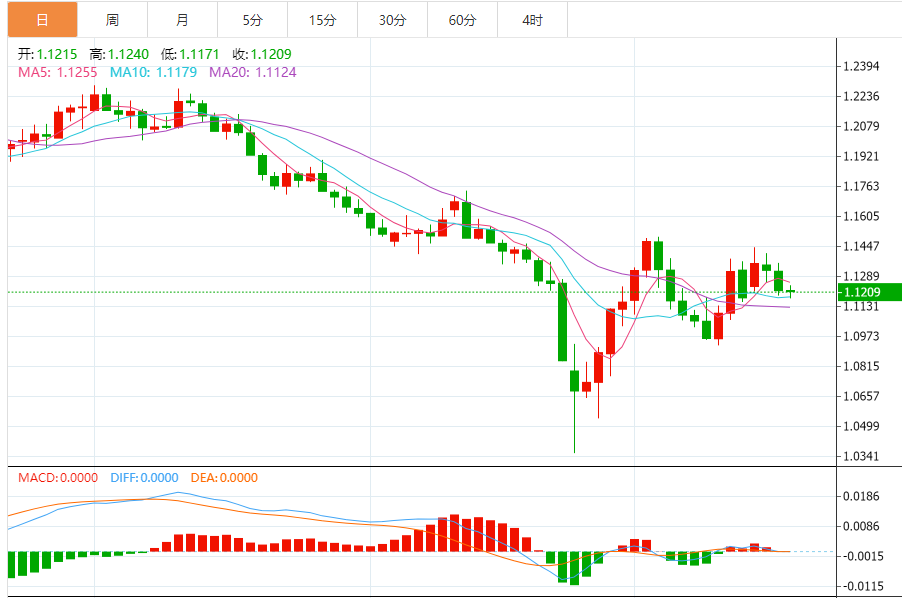This screenshot has height=598, width=902.
Task: Click the MA5: 1.1255 indicator label
Action: (x=58, y=72)
